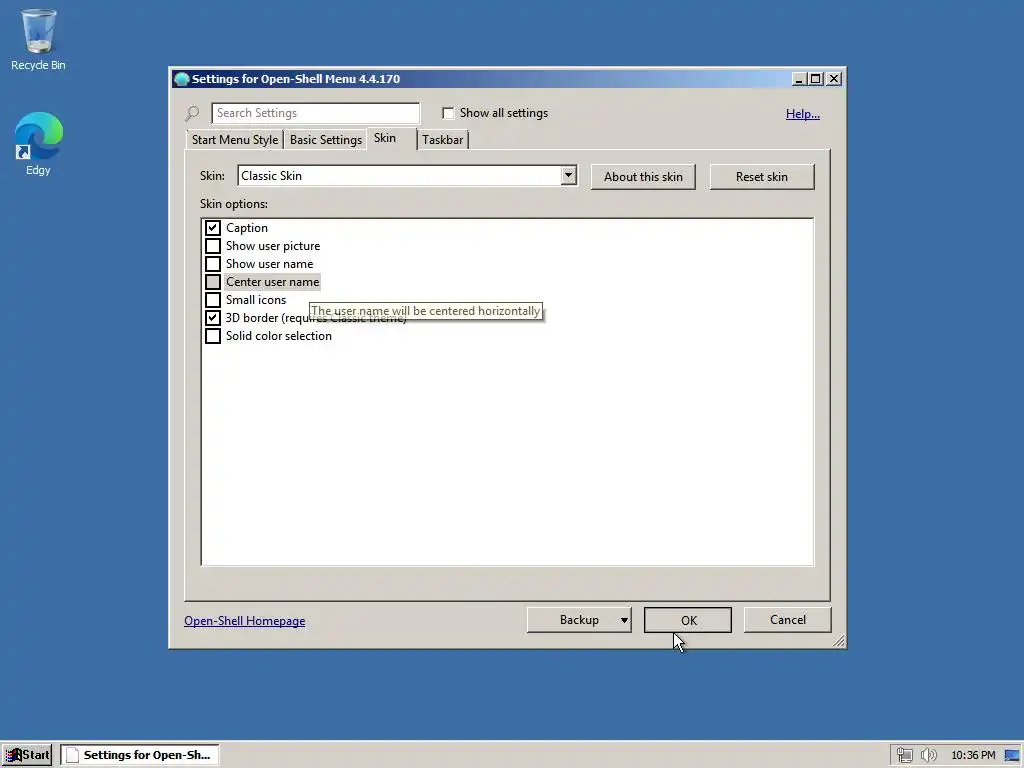Maximize the settings window
The height and width of the screenshot is (768, 1024).
816,79
